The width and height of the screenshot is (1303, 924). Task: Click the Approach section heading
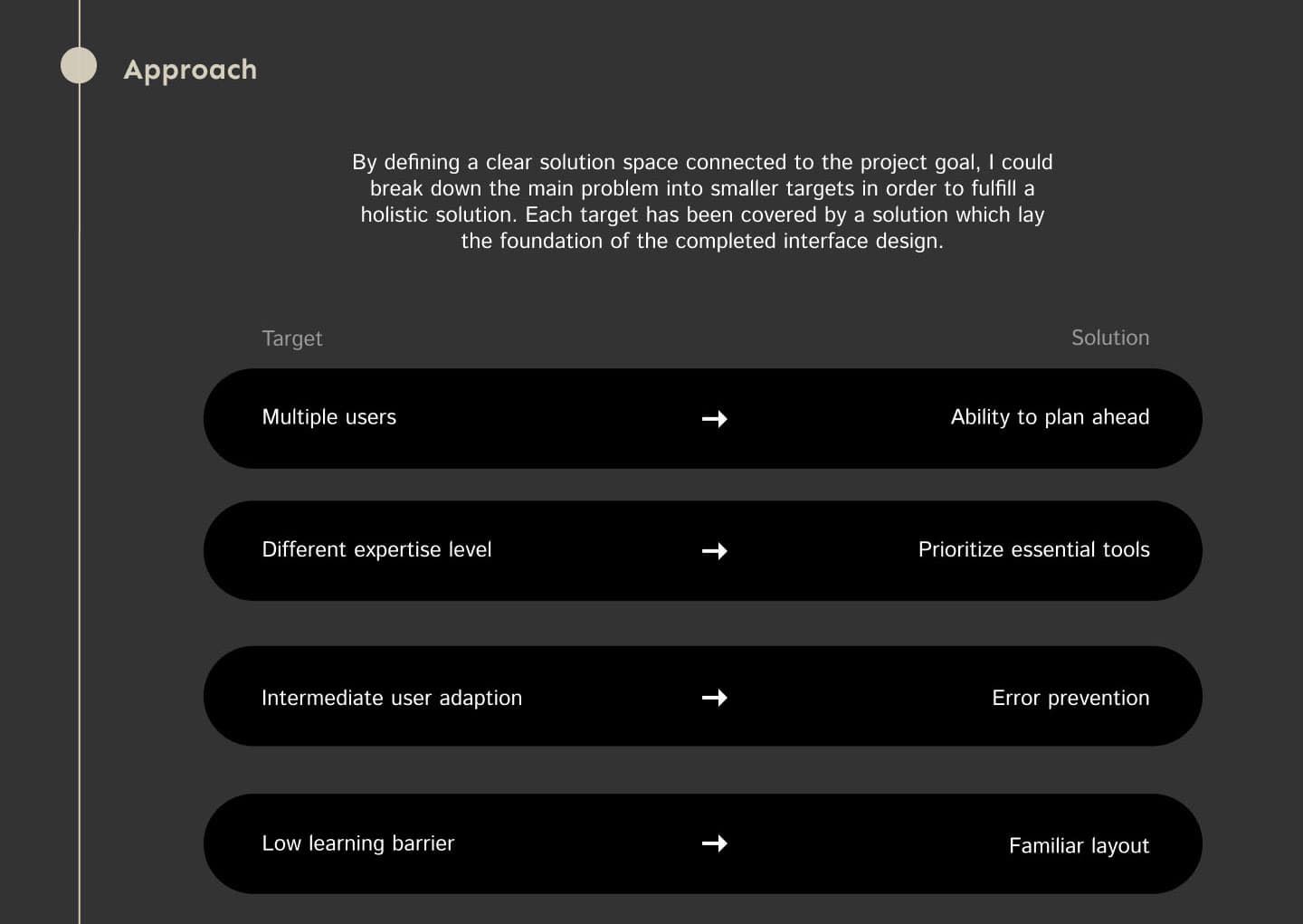[x=190, y=70]
